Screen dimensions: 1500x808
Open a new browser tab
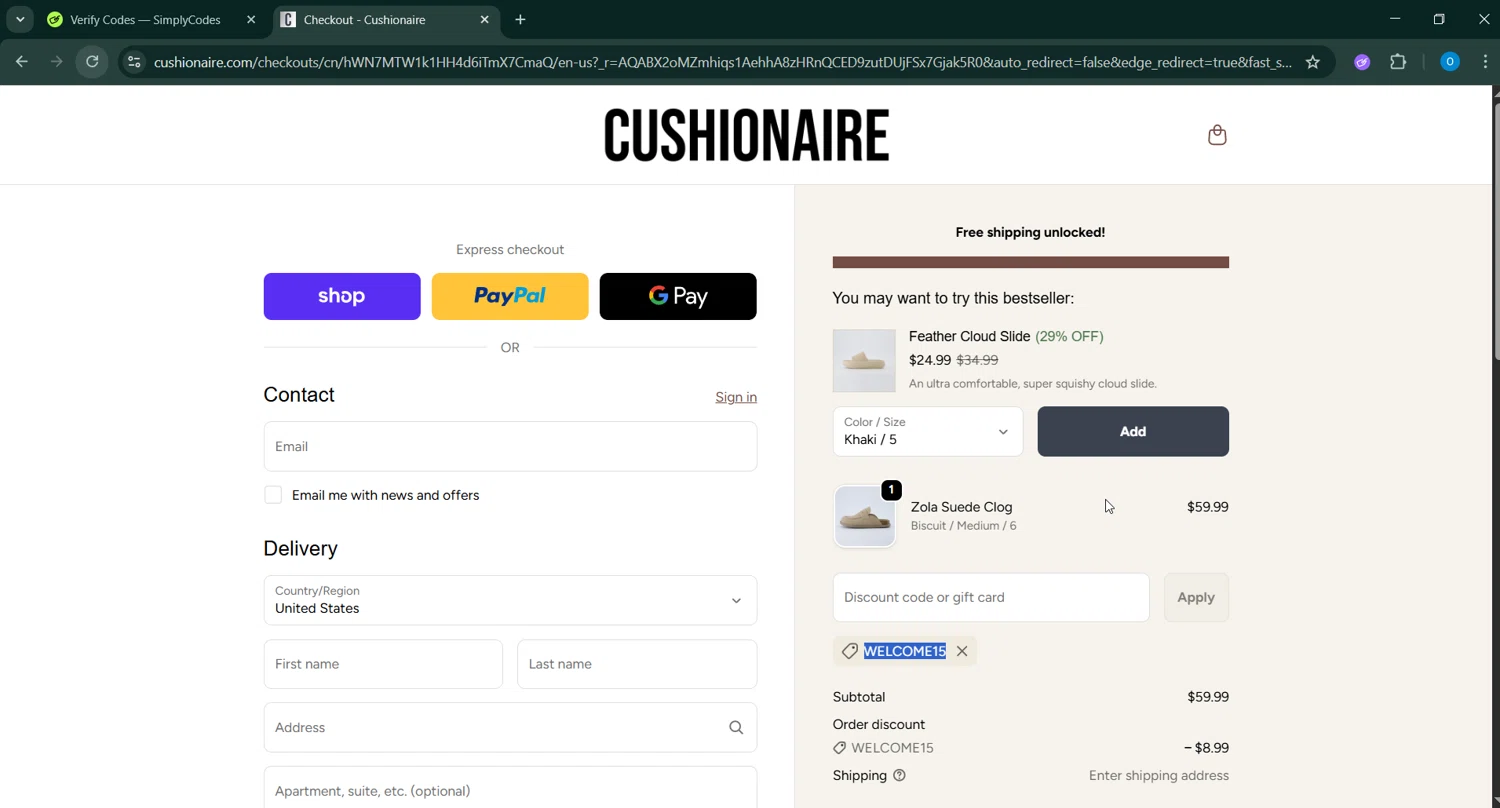pyautogui.click(x=520, y=19)
